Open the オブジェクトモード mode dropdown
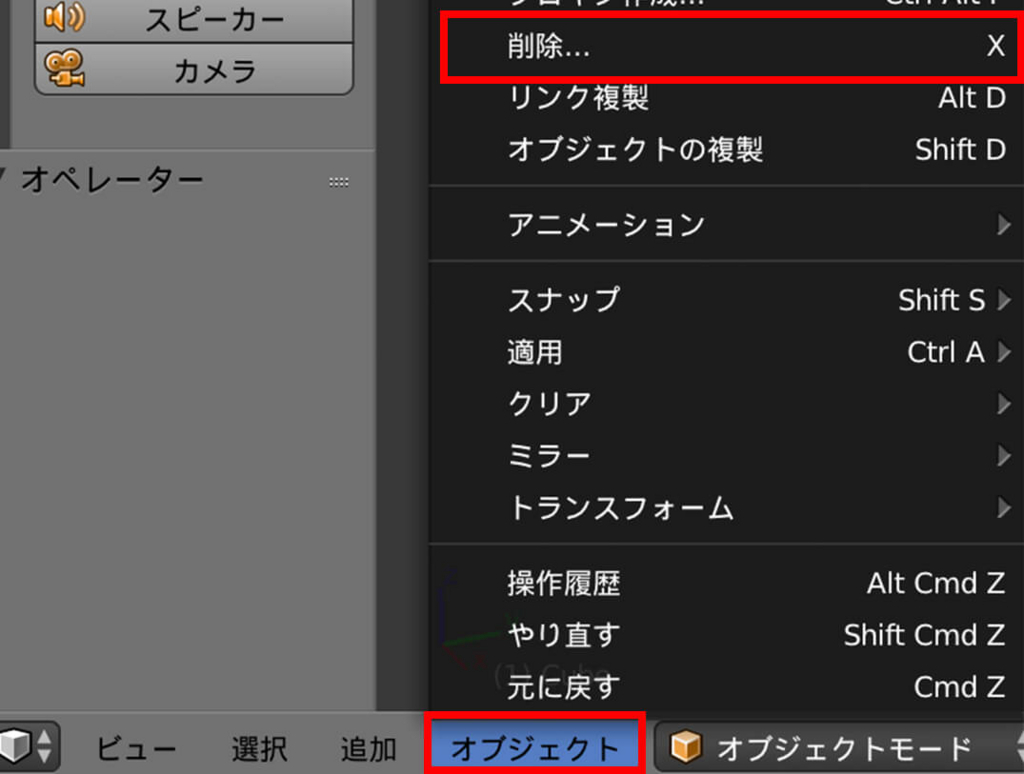The image size is (1024, 774). pos(839,748)
